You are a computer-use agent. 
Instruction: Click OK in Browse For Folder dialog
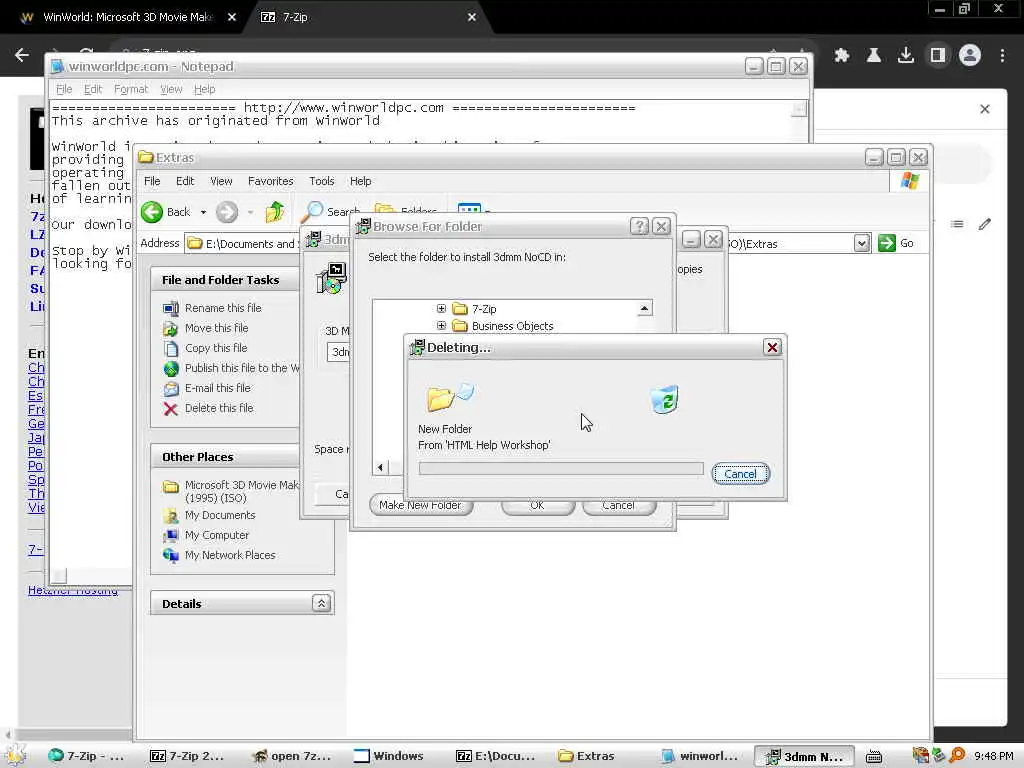[x=537, y=505]
